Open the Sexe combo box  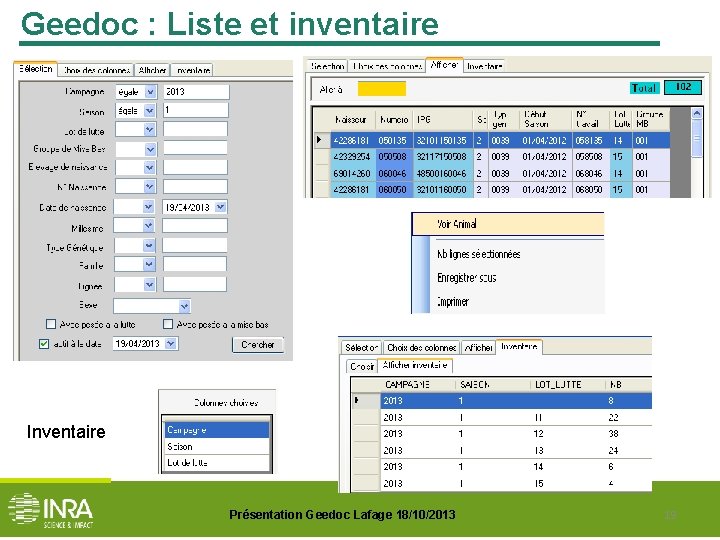point(152,306)
